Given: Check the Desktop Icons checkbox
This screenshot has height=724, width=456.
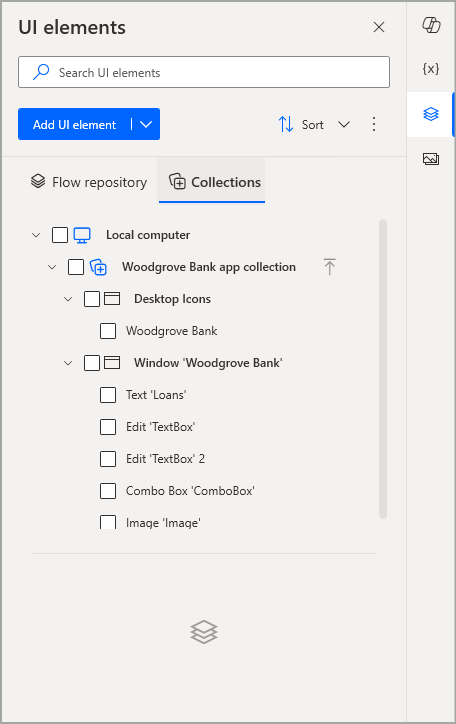Looking at the screenshot, I should click(92, 299).
